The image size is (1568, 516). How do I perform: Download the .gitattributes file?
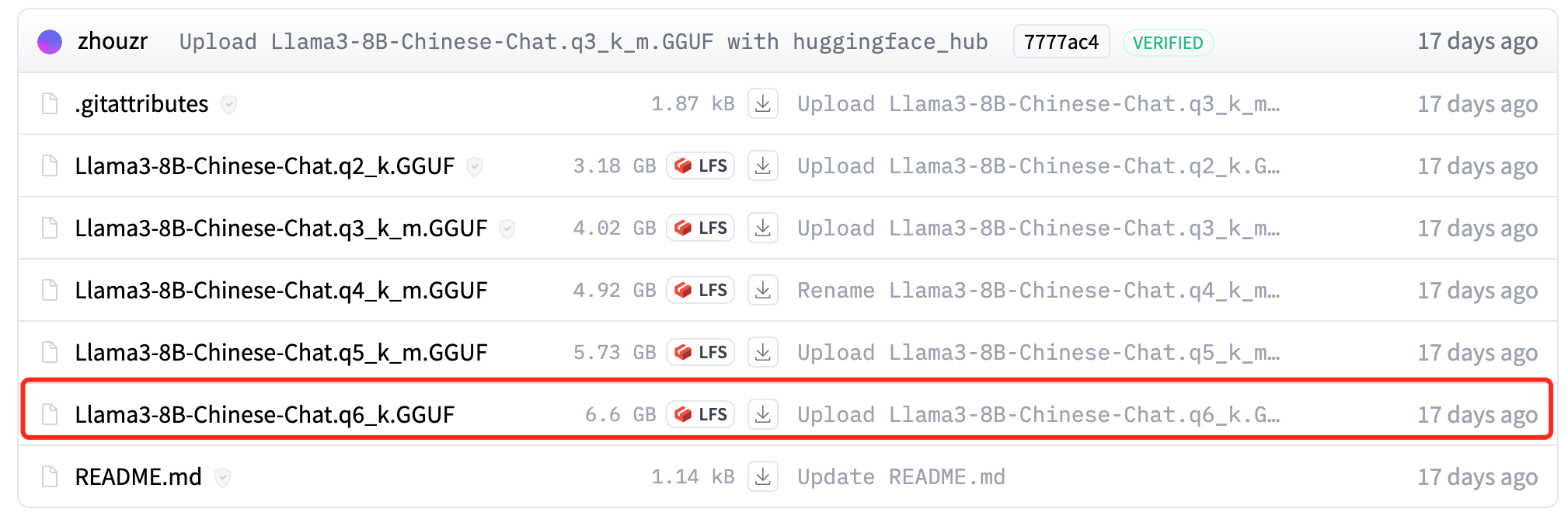763,103
